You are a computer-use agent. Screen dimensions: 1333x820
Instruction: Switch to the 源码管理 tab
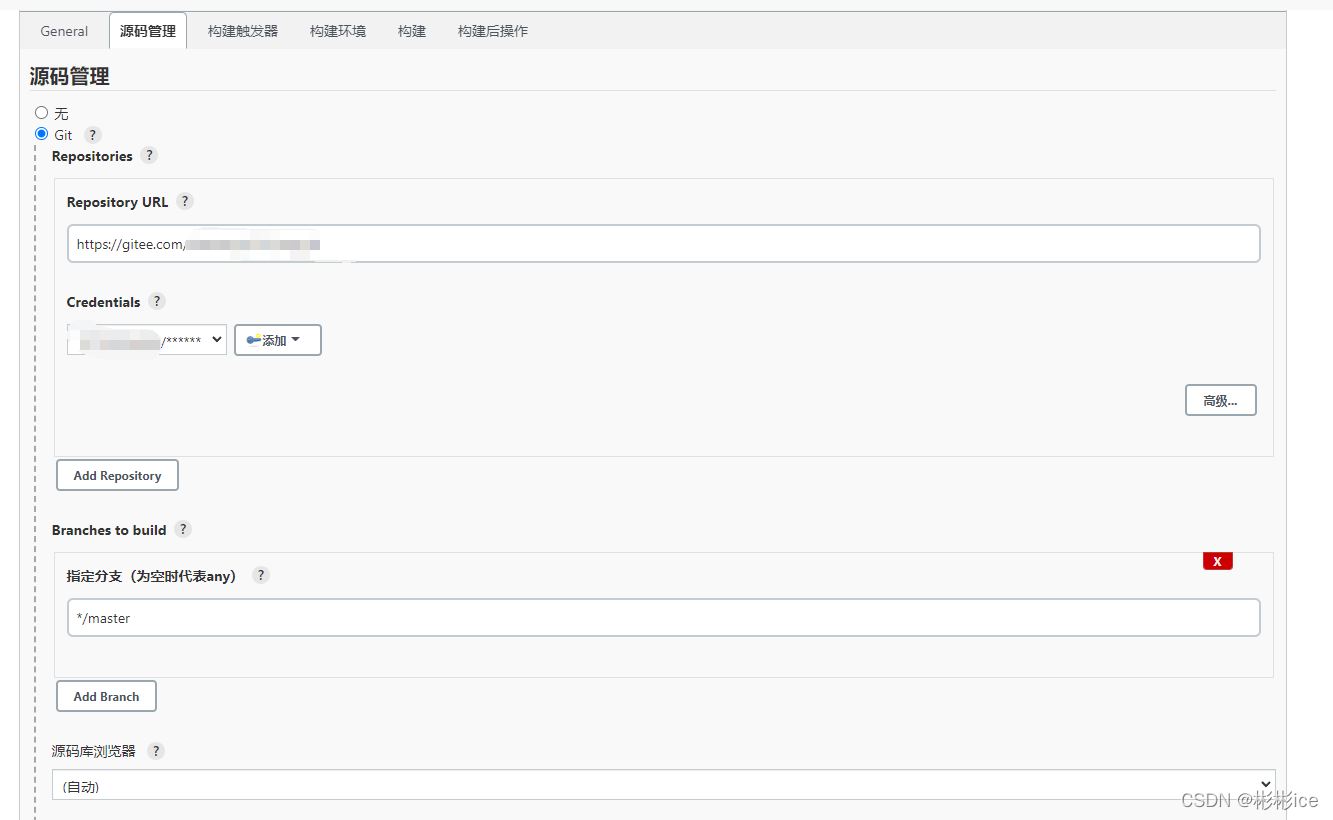(x=148, y=31)
